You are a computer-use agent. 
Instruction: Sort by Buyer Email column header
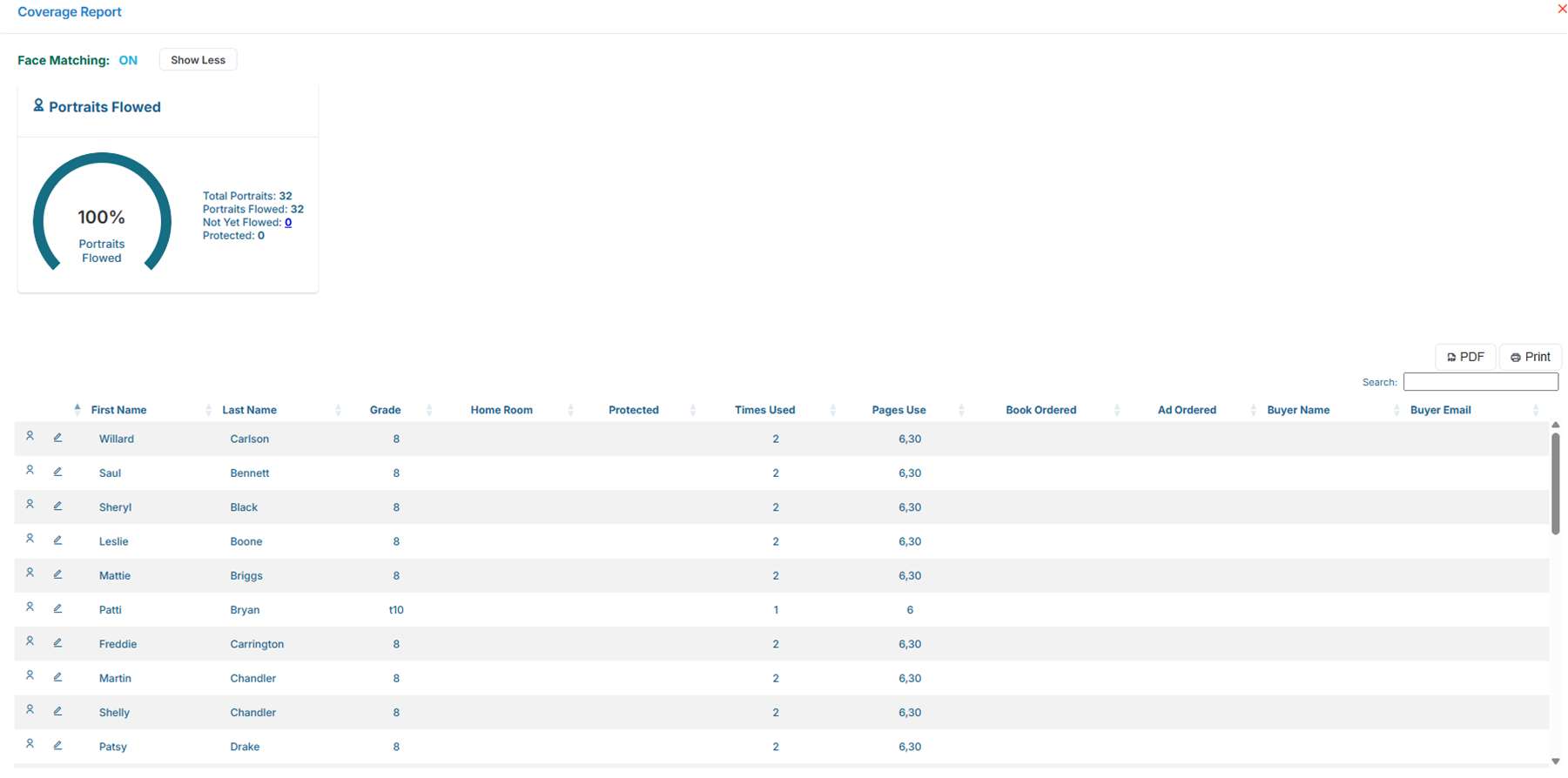tap(1440, 410)
